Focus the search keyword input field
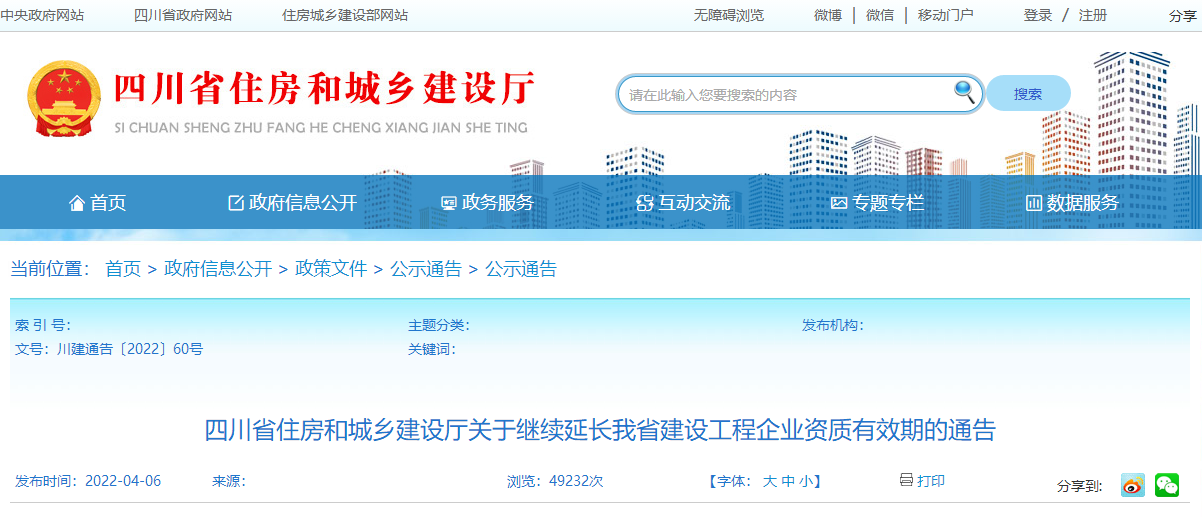1202x521 pixels. [785, 95]
